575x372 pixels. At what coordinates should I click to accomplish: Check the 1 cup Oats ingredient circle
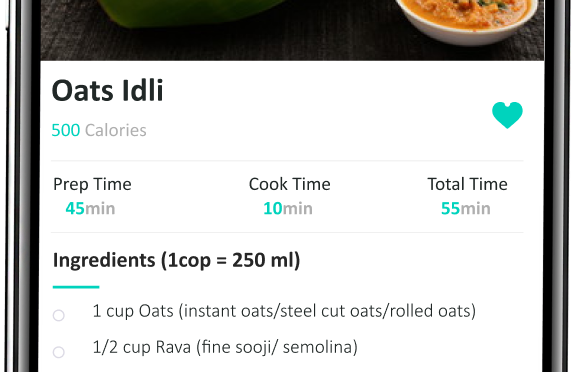click(59, 315)
